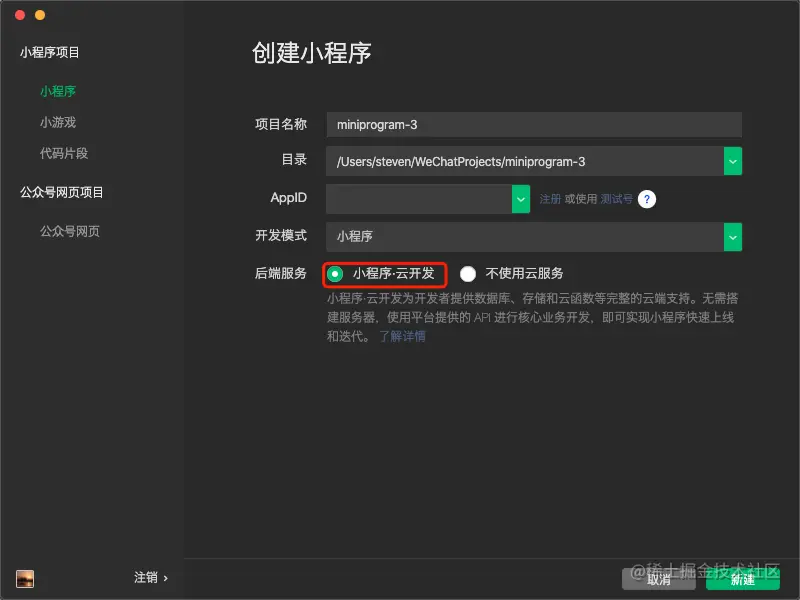Image resolution: width=800 pixels, height=600 pixels.
Task: Click the green 新建 button
Action: [743, 579]
